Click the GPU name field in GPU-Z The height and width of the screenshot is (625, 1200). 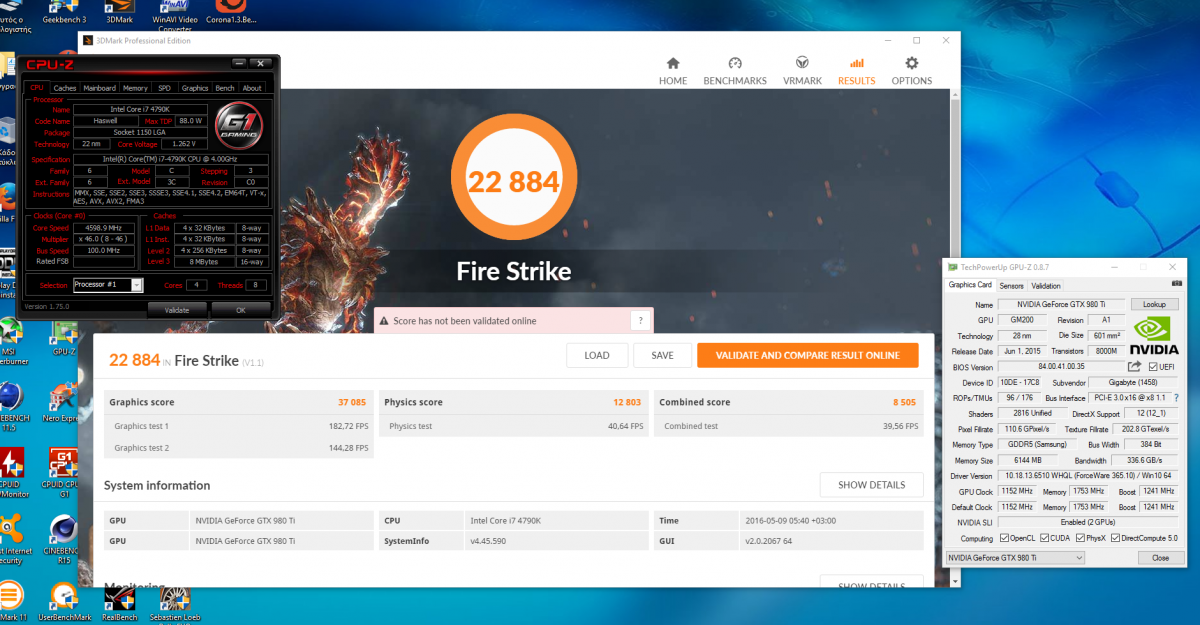pos(1060,304)
